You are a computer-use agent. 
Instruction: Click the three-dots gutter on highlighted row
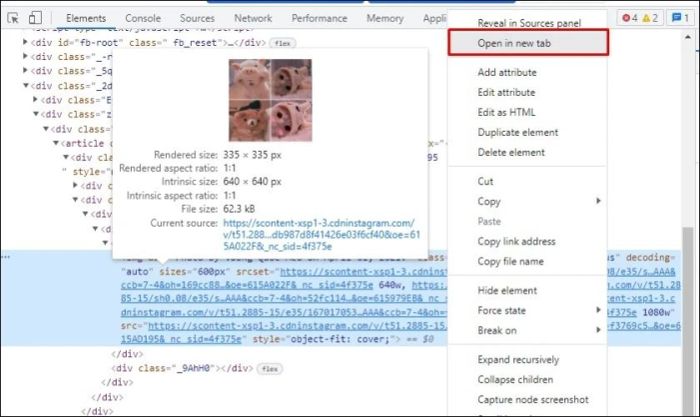(8, 257)
